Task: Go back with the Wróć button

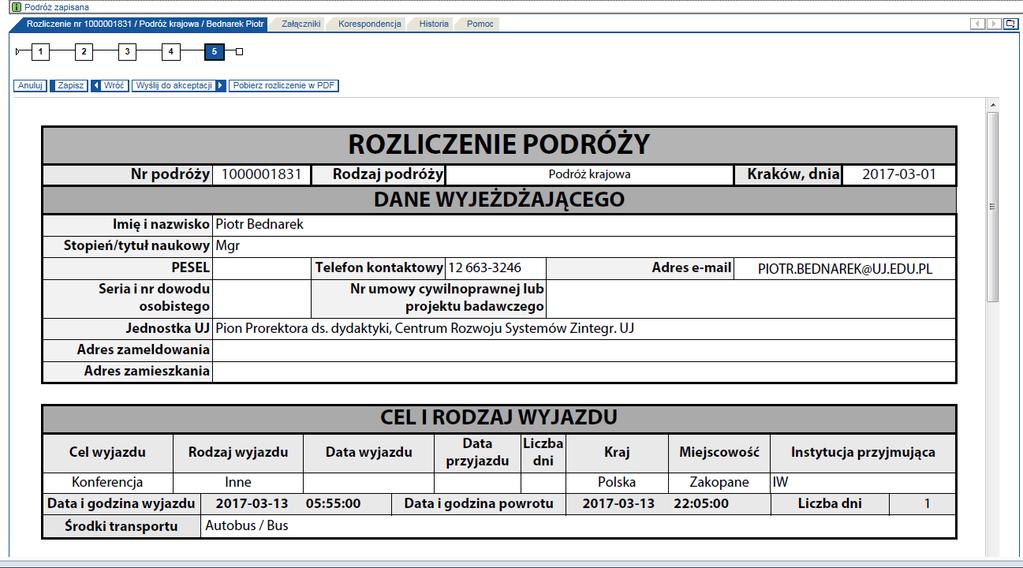Action: 110,85
